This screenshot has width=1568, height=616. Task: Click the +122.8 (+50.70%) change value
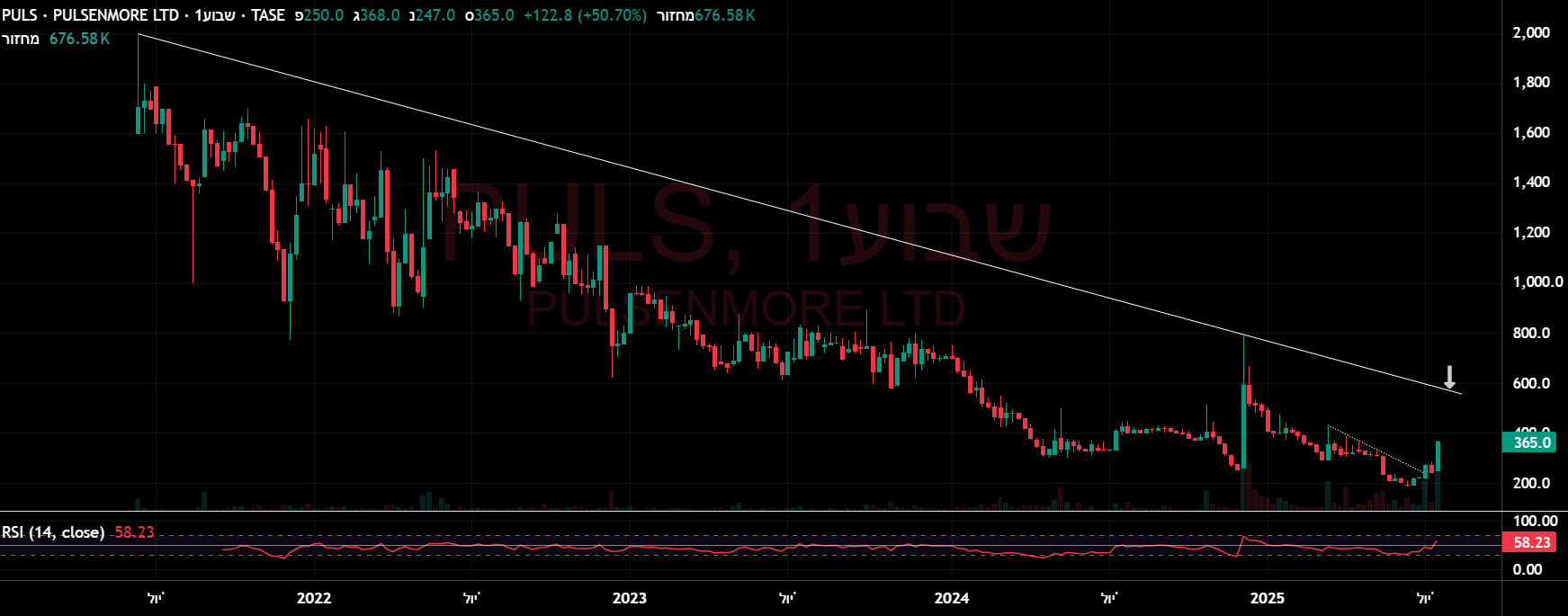pos(585,15)
